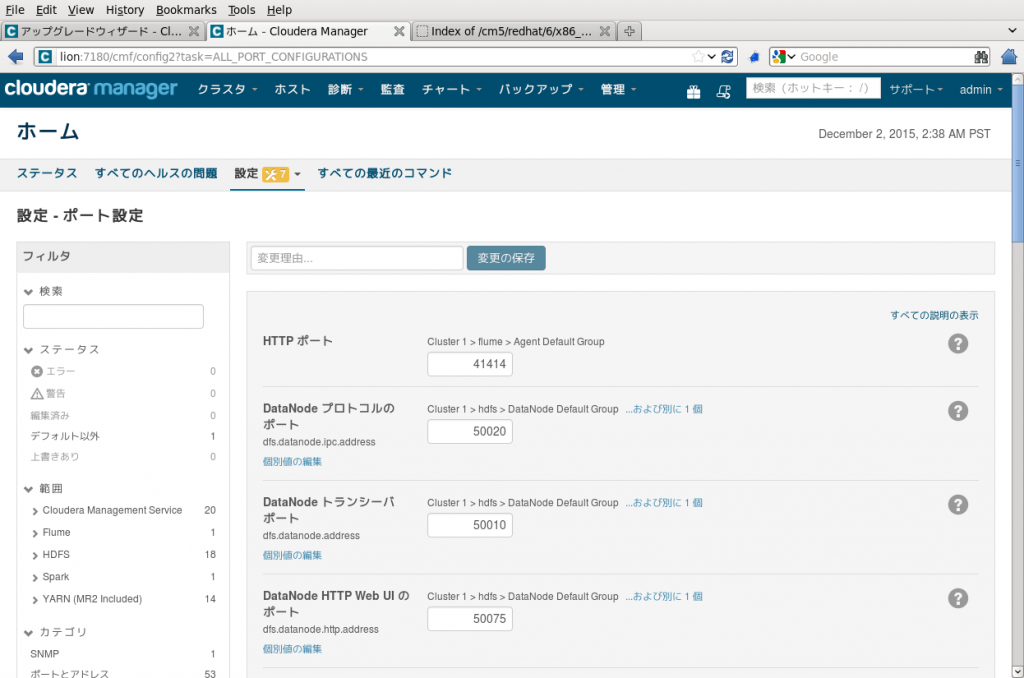The height and width of the screenshot is (678, 1024).
Task: Open the サポート dropdown menu
Action: tap(916, 89)
